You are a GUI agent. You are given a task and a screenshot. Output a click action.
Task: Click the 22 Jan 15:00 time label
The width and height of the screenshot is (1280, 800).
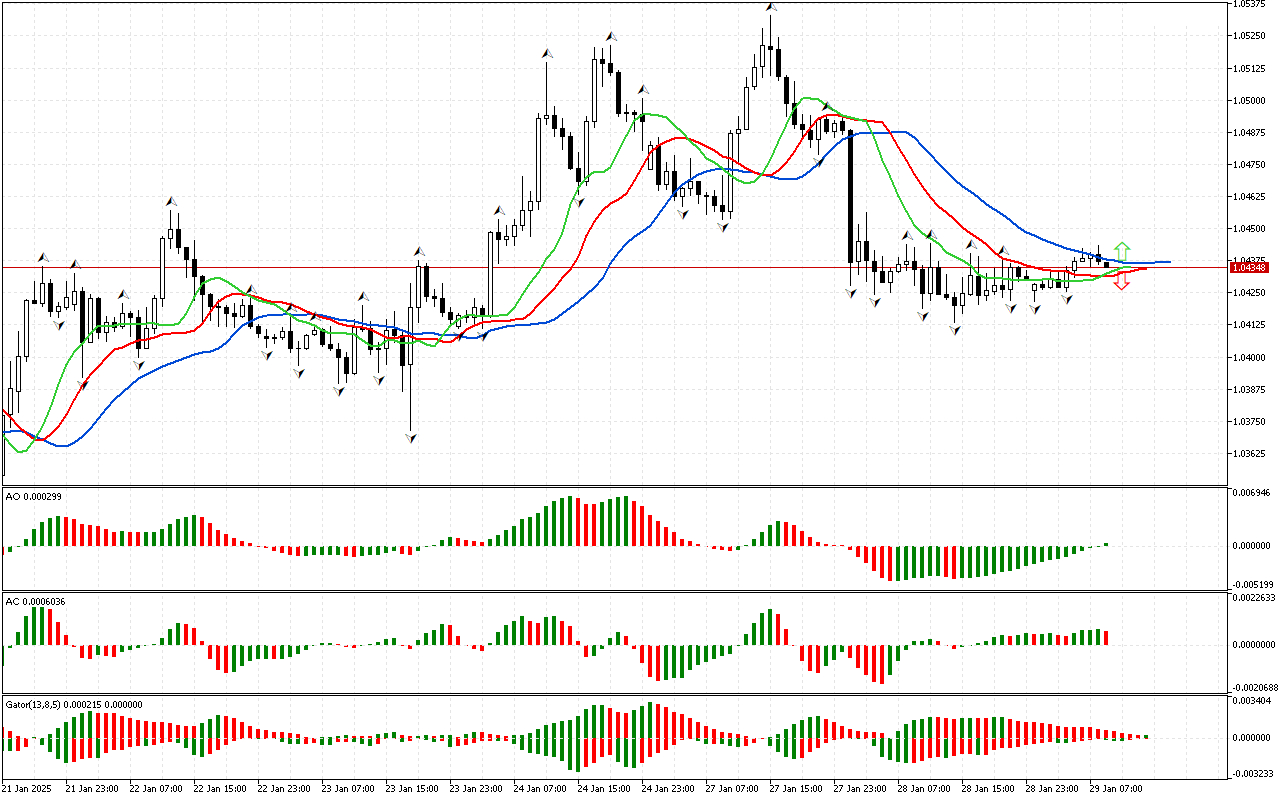(x=220, y=789)
